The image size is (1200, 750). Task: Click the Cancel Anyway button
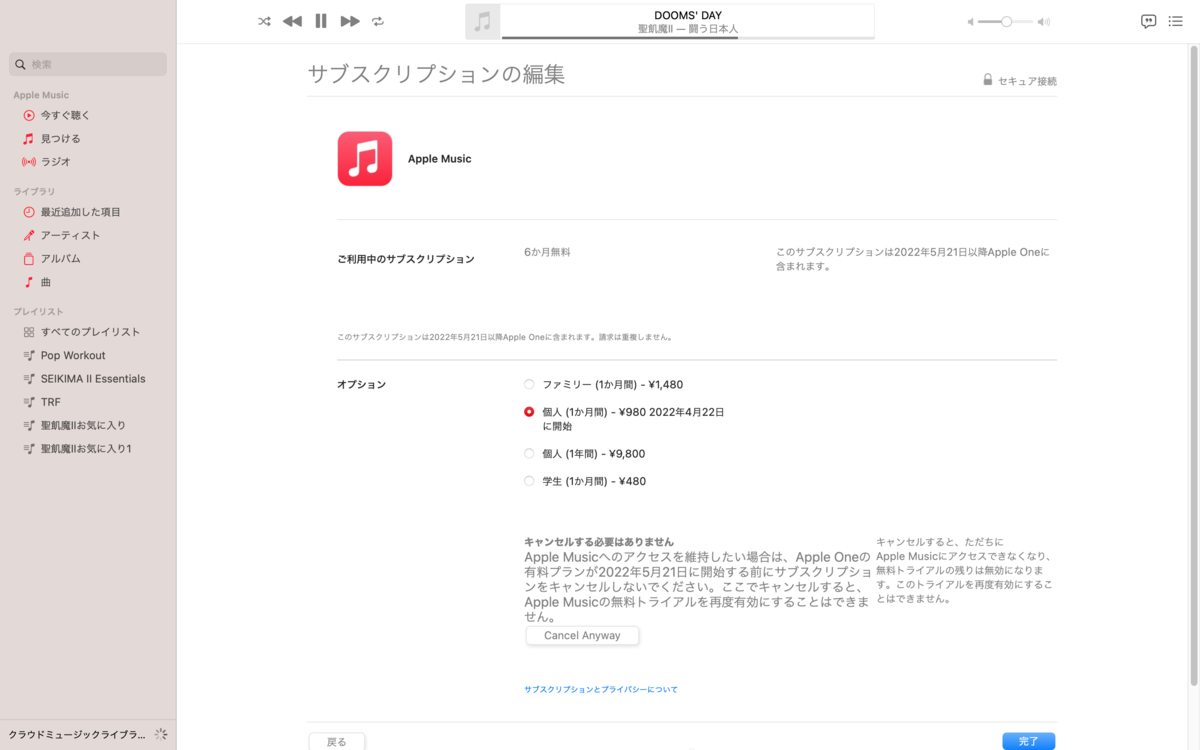pyautogui.click(x=582, y=636)
